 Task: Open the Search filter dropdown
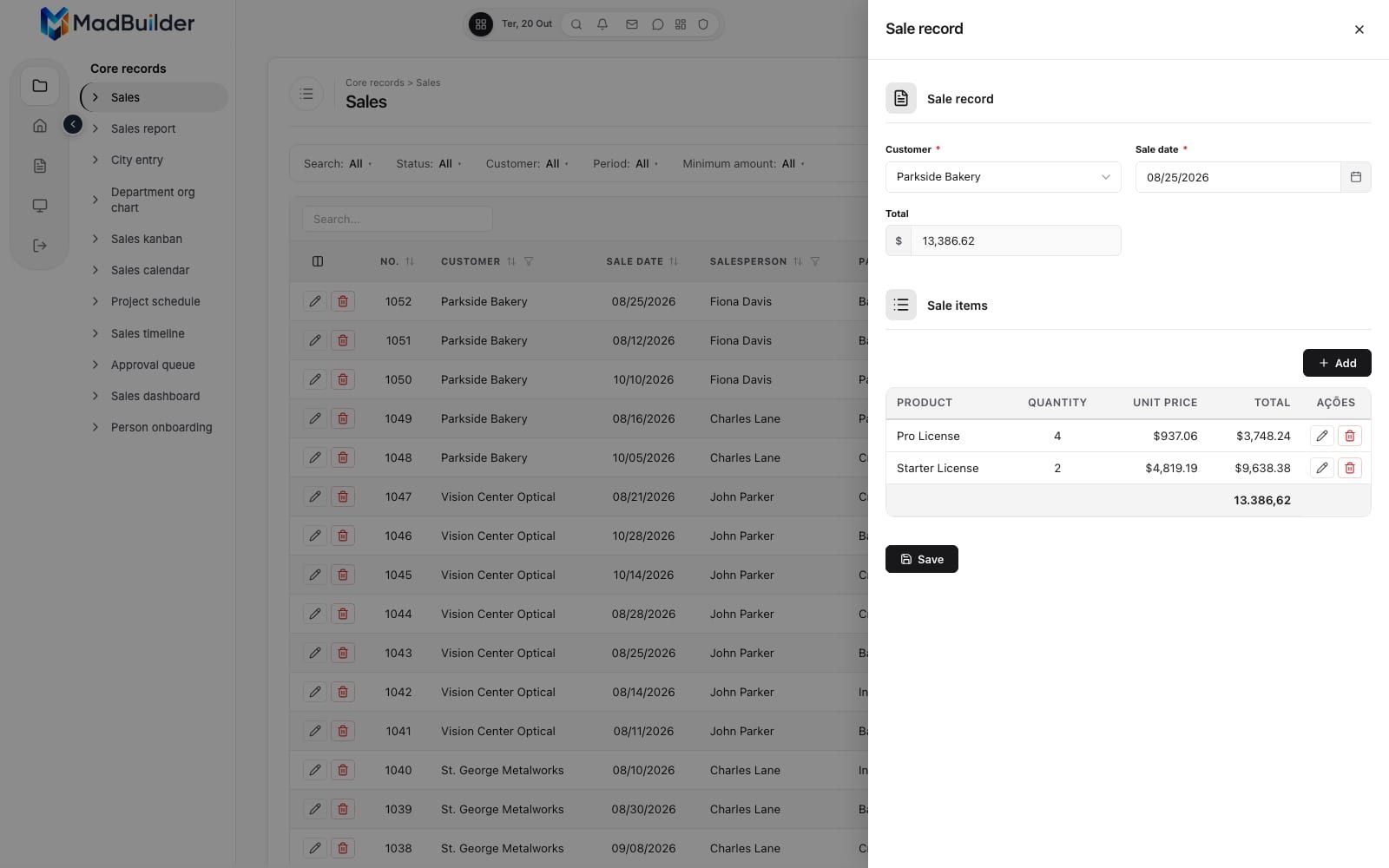[338, 163]
